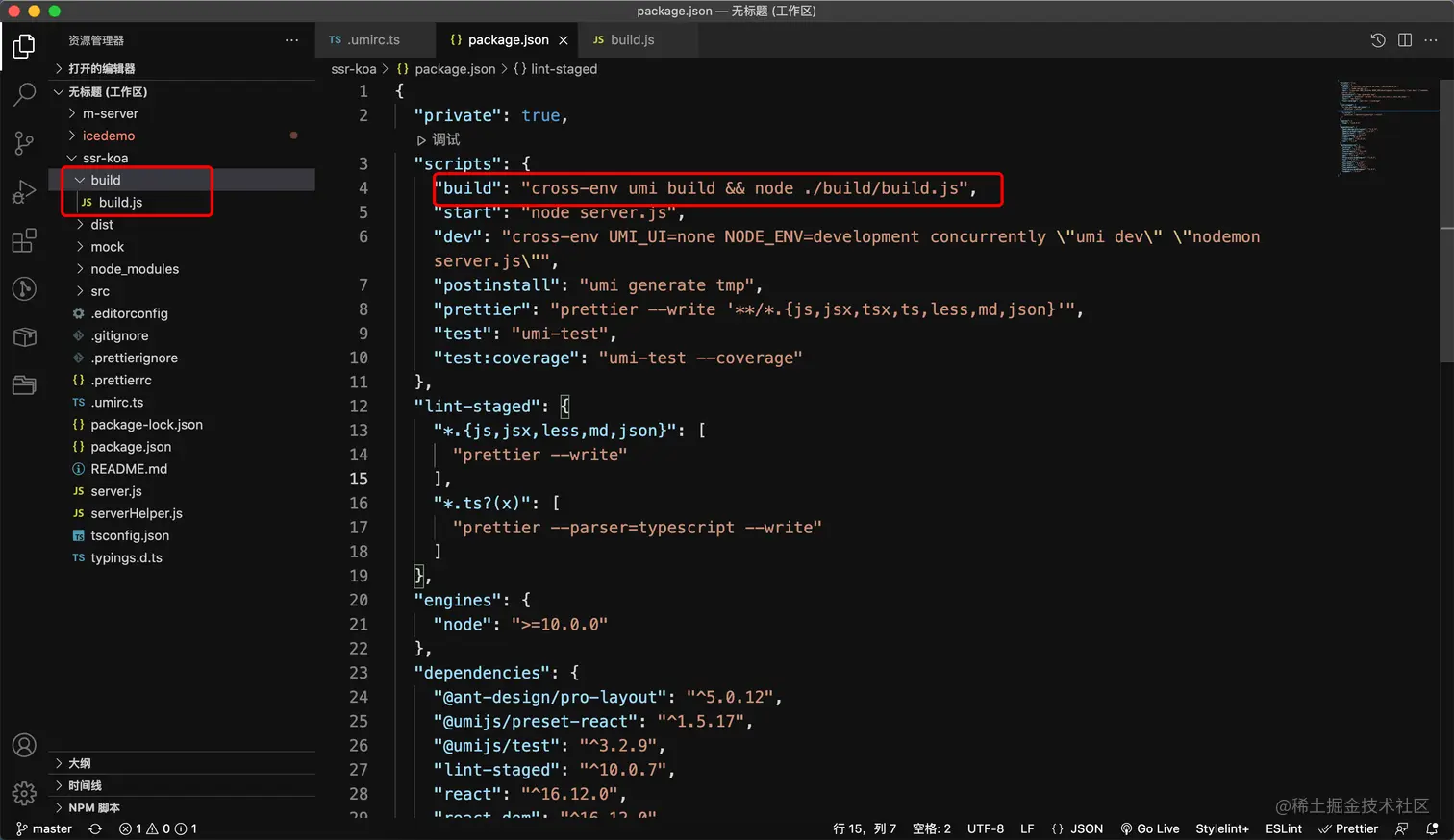Open the package box icon in activity bar
Image resolution: width=1454 pixels, height=840 pixels.
pos(24,337)
